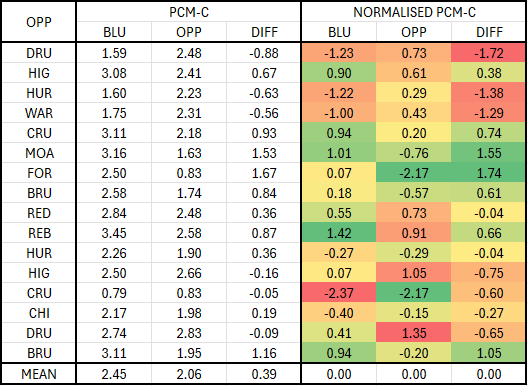Click the green -2.17 FOR OPP cell
Image resolution: width=528 pixels, height=386 pixels.
point(414,173)
